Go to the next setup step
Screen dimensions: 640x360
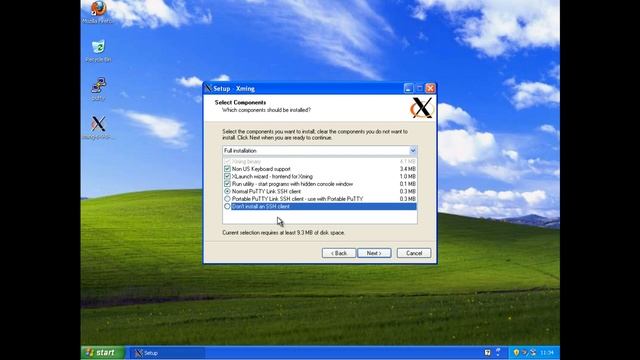[374, 253]
